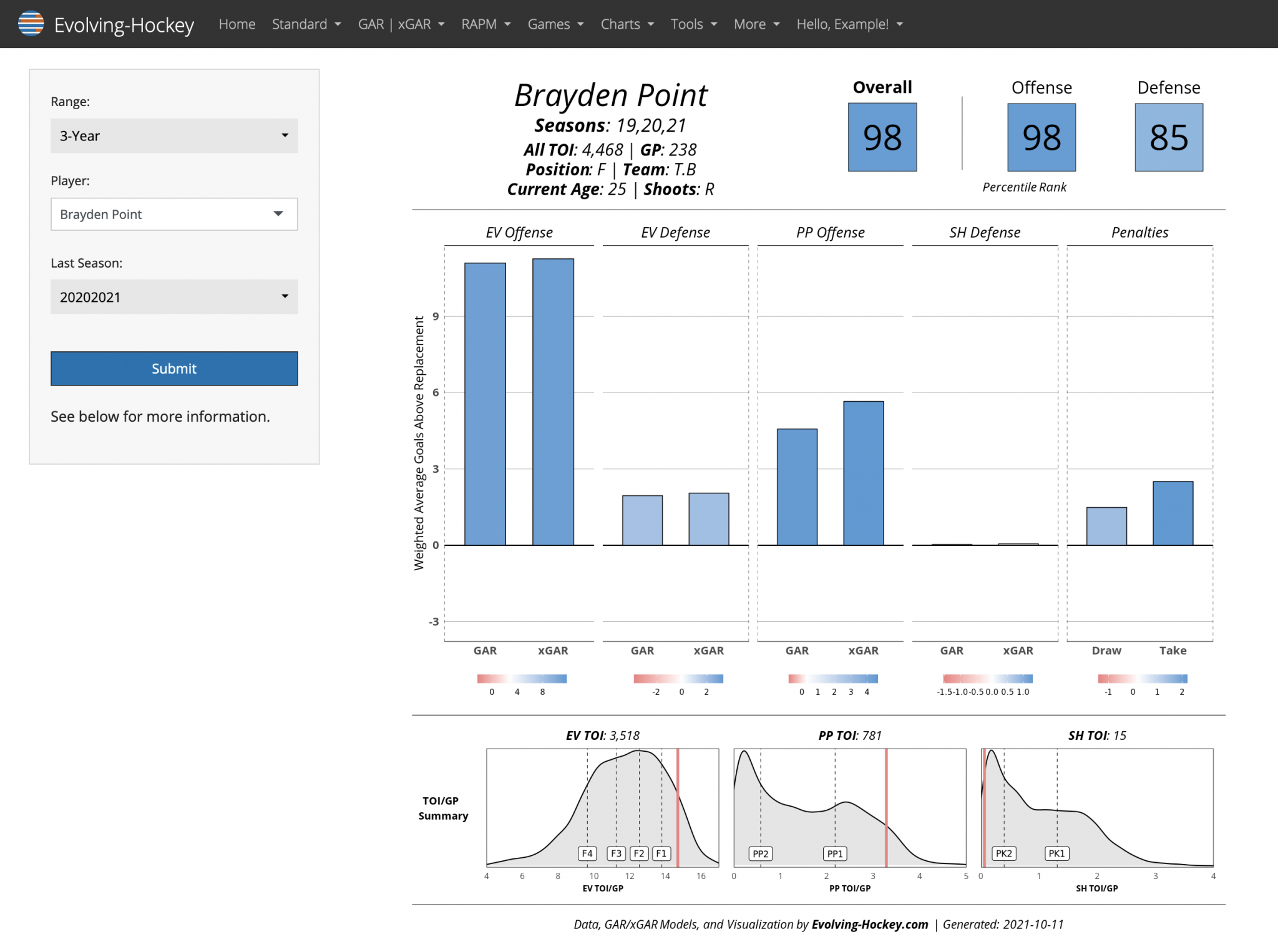Click the PP1 marker in PP TOI chart
The width and height of the screenshot is (1278, 952).
(x=834, y=853)
